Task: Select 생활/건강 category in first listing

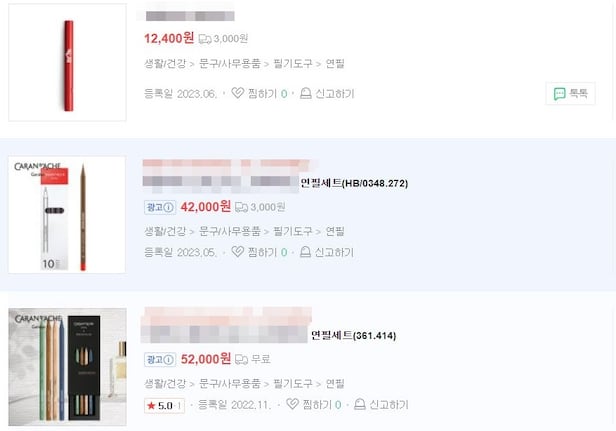Action: coord(165,63)
